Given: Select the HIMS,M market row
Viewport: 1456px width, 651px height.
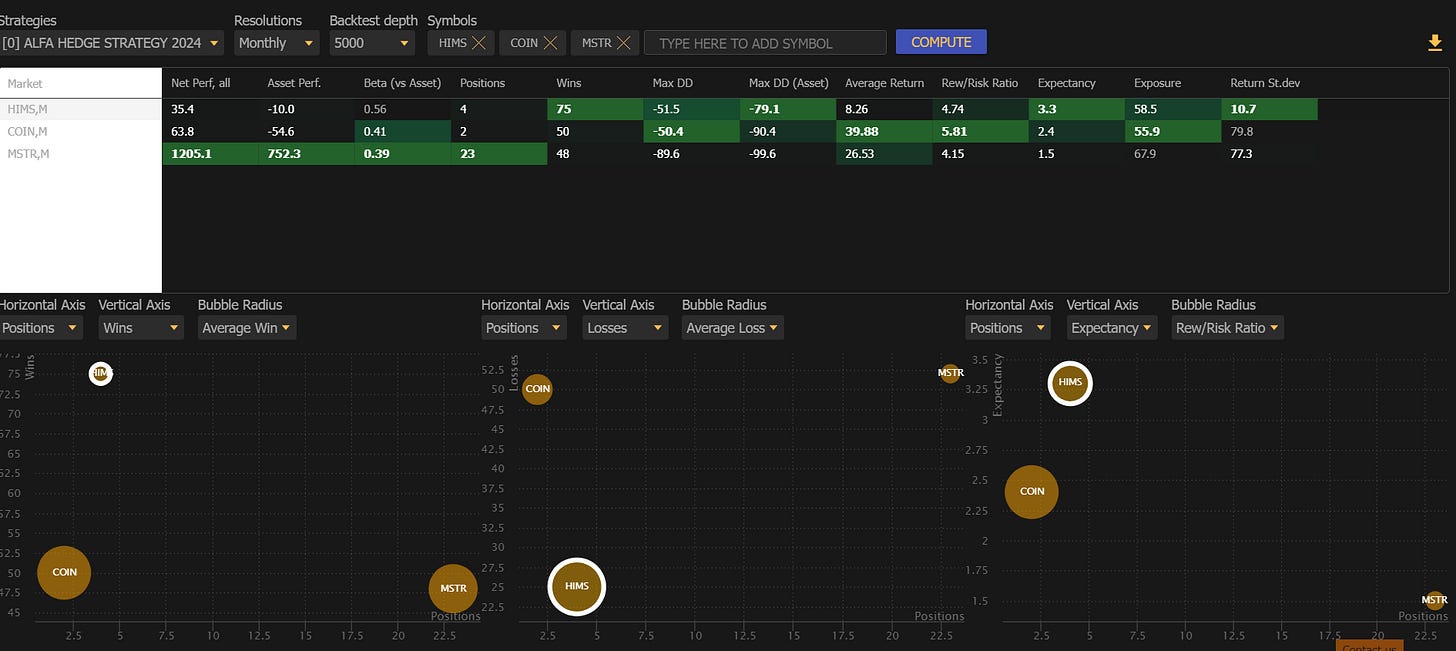Looking at the screenshot, I should click(81, 109).
